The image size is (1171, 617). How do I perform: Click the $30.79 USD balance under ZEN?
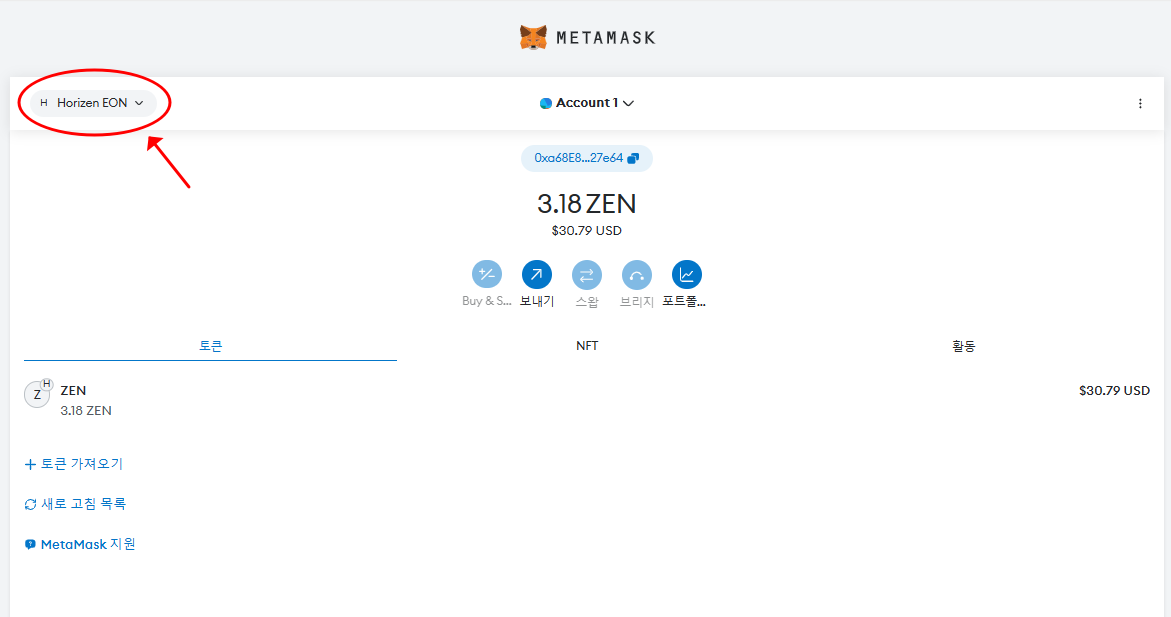587,231
